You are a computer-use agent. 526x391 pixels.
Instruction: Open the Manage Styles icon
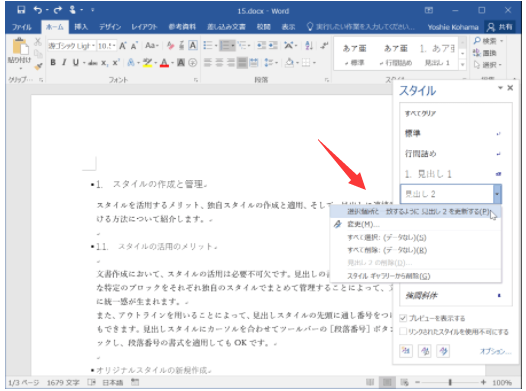click(443, 351)
